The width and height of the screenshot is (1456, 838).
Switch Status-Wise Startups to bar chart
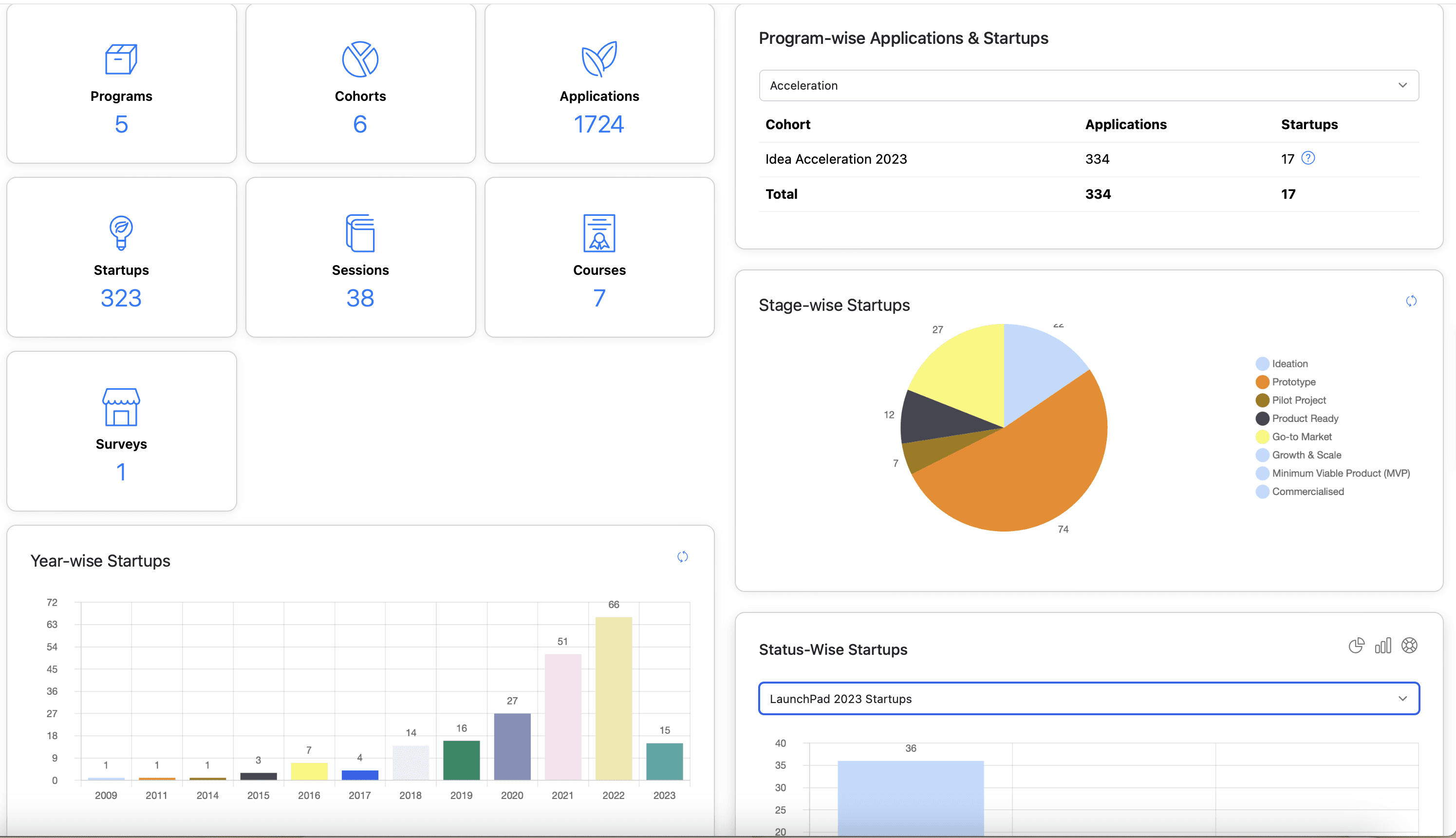pyautogui.click(x=1382, y=646)
